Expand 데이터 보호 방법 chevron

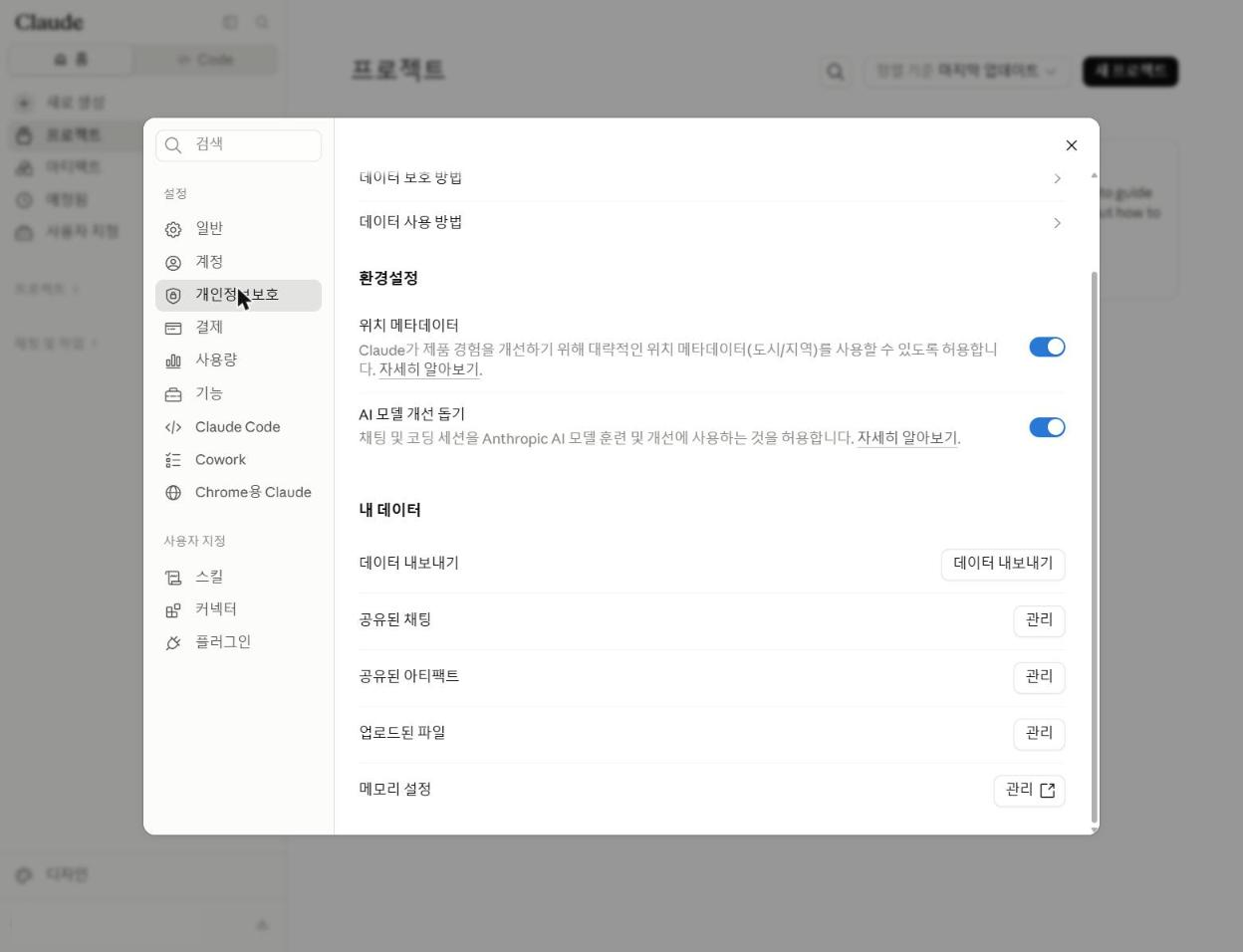tap(1057, 178)
